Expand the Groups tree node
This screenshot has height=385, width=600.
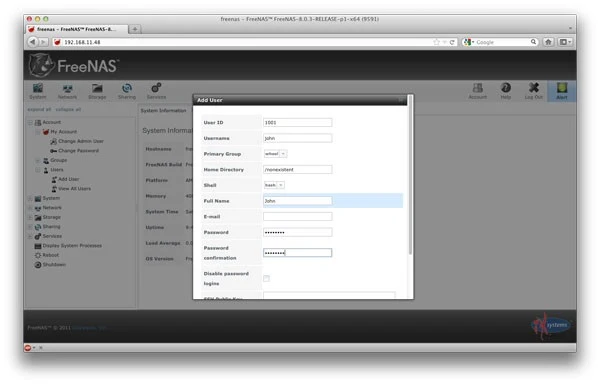tap(38, 160)
